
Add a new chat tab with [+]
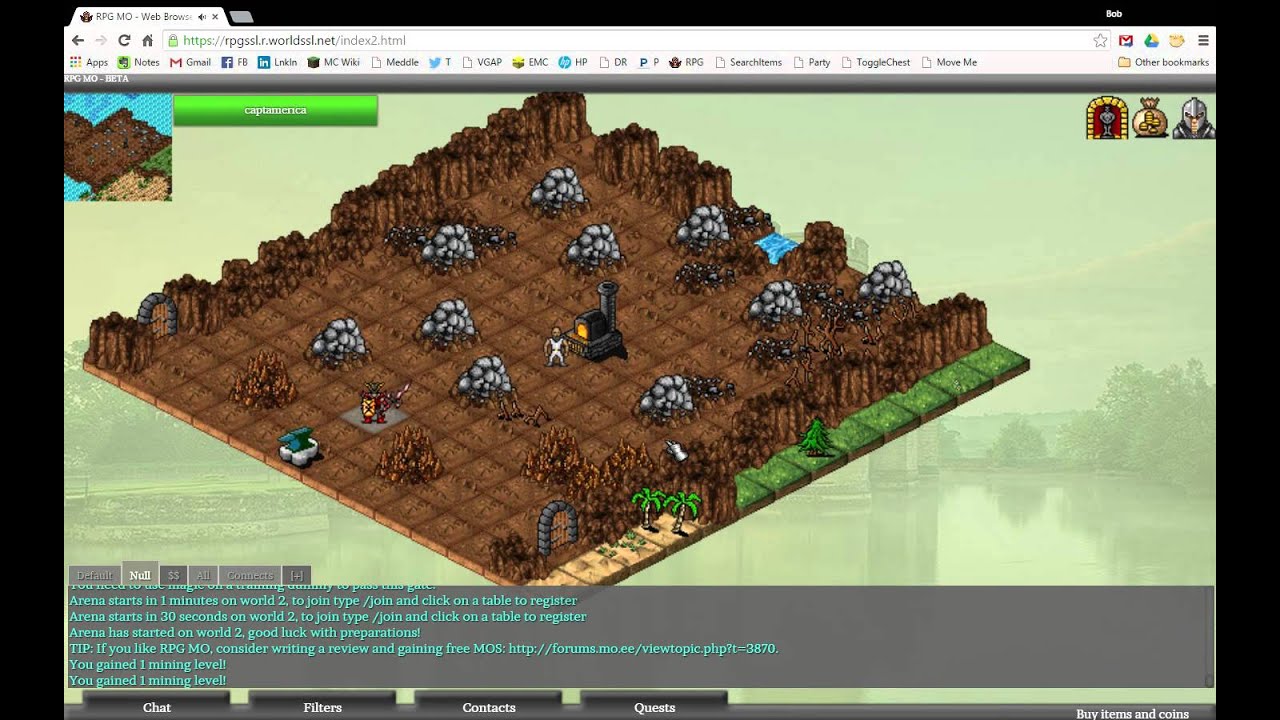coord(296,575)
